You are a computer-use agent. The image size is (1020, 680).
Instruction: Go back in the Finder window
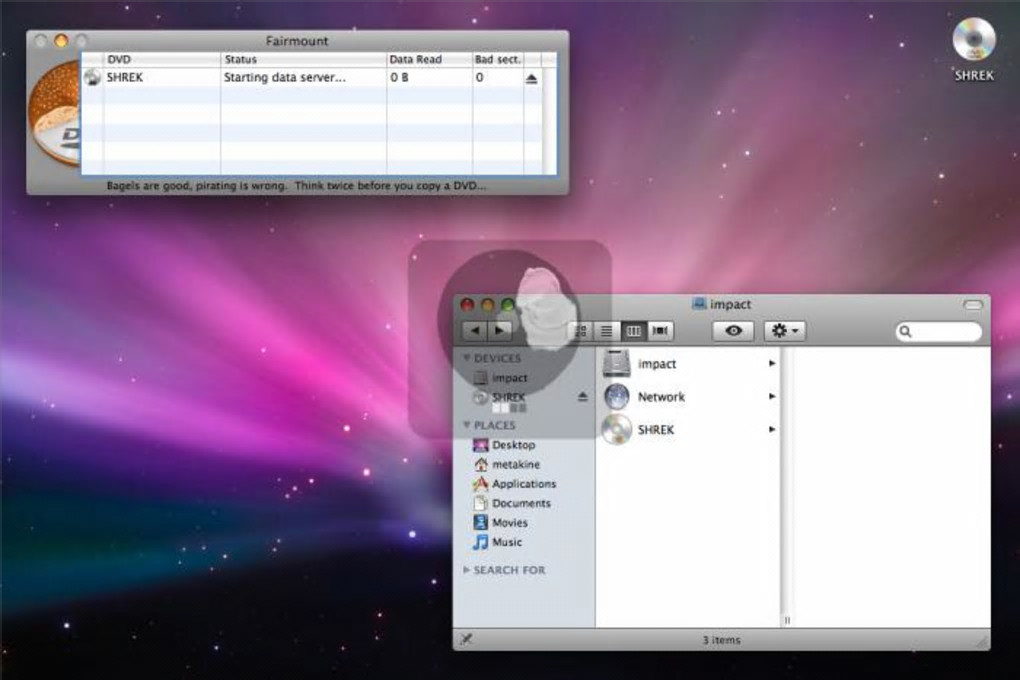tap(475, 331)
